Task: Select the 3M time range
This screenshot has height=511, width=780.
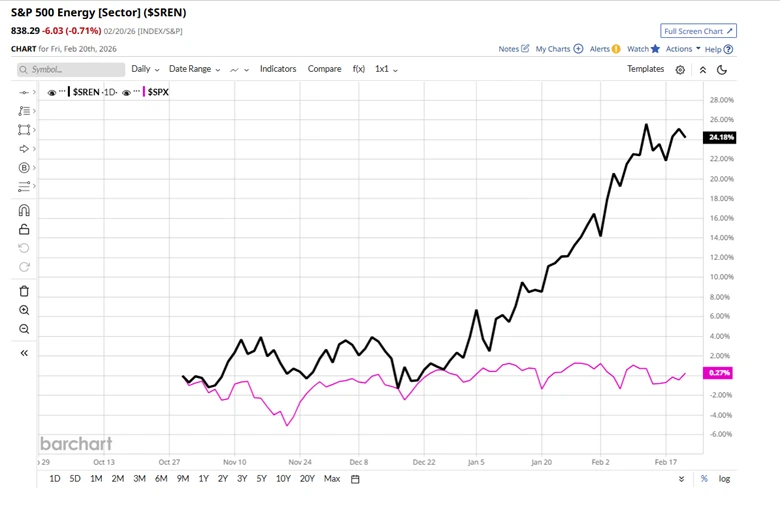Action: tap(139, 479)
